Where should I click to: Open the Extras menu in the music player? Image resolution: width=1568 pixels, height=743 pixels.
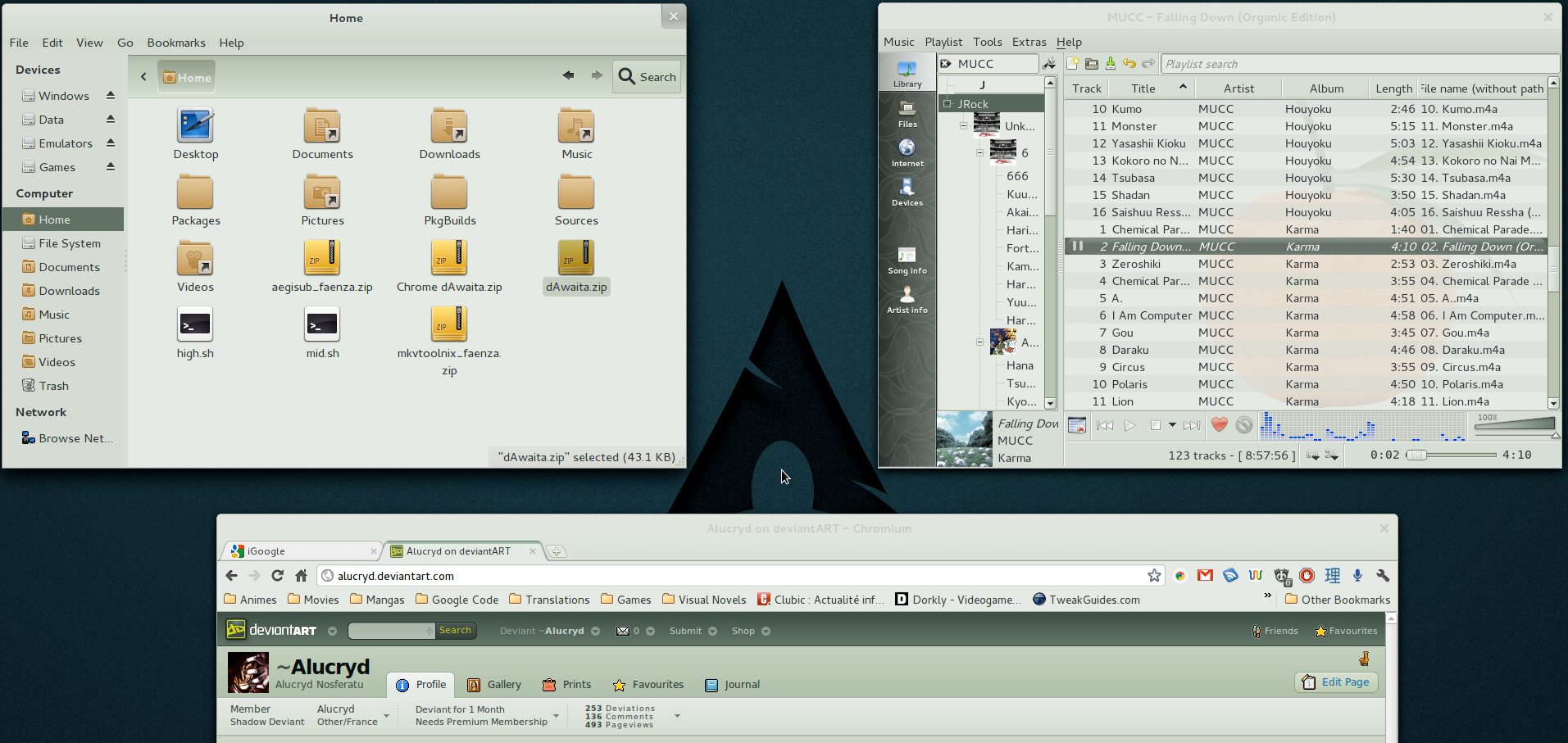(x=1029, y=42)
